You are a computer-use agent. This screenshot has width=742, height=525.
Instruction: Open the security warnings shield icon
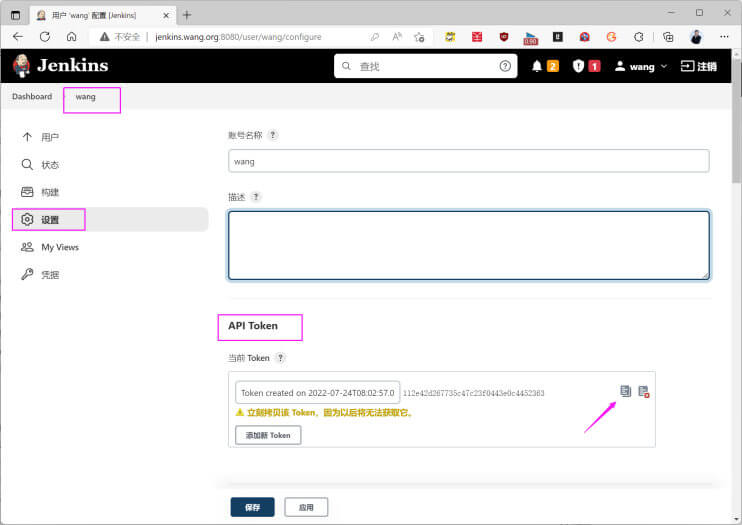[578, 66]
